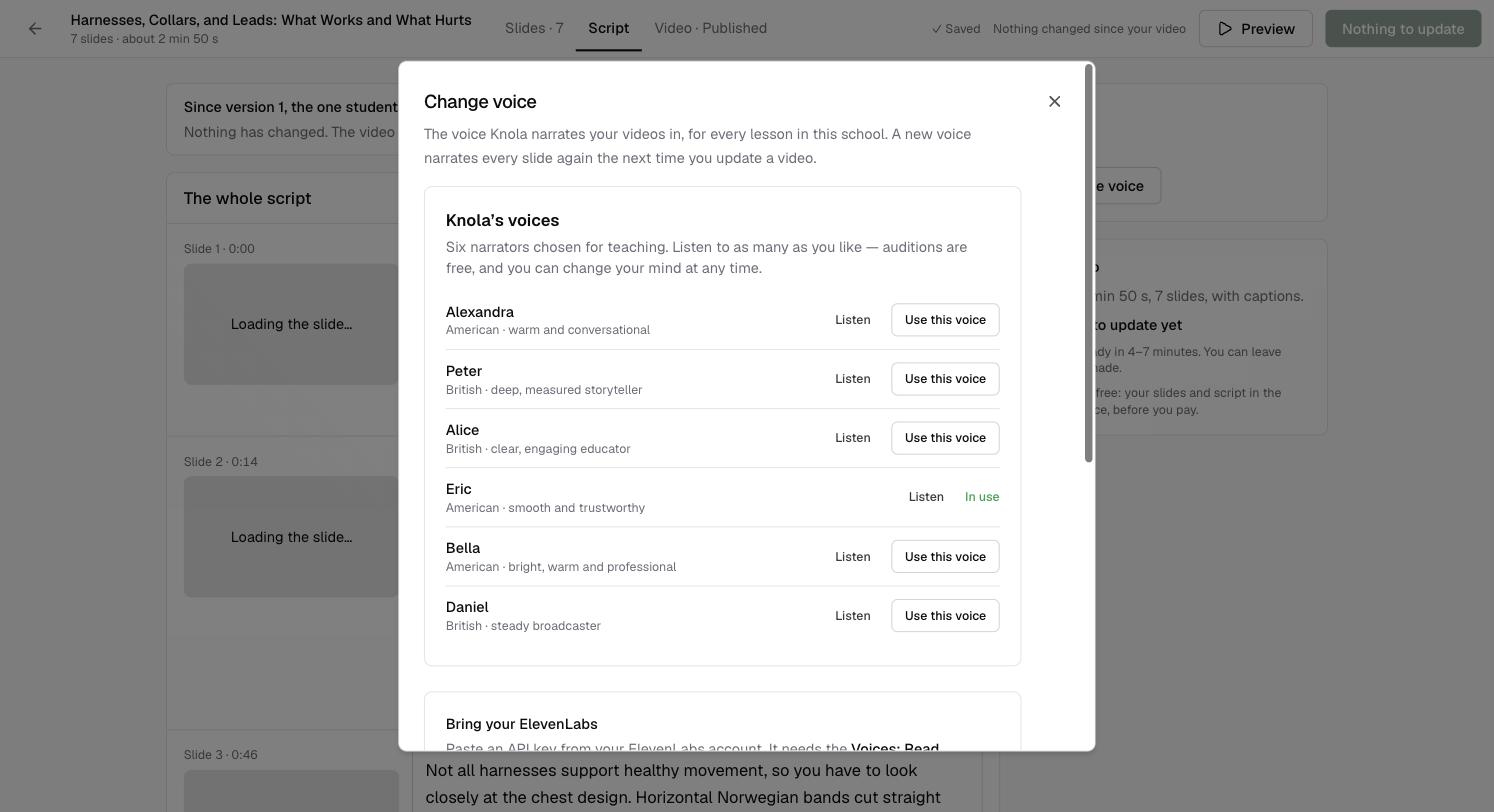Switch to the Slides tab
This screenshot has height=812, width=1494.
[534, 28]
